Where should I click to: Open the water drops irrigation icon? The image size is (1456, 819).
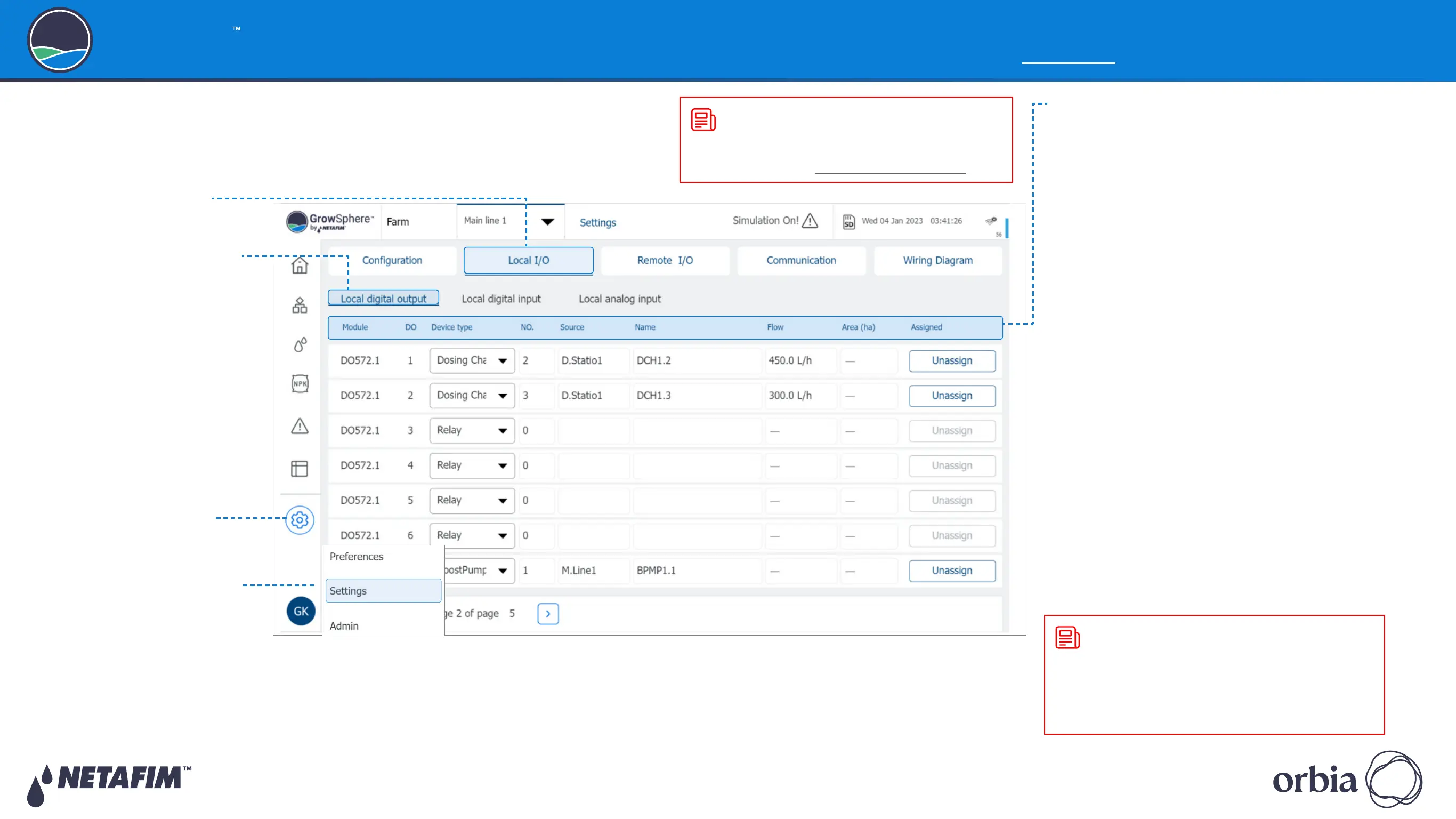tap(300, 344)
